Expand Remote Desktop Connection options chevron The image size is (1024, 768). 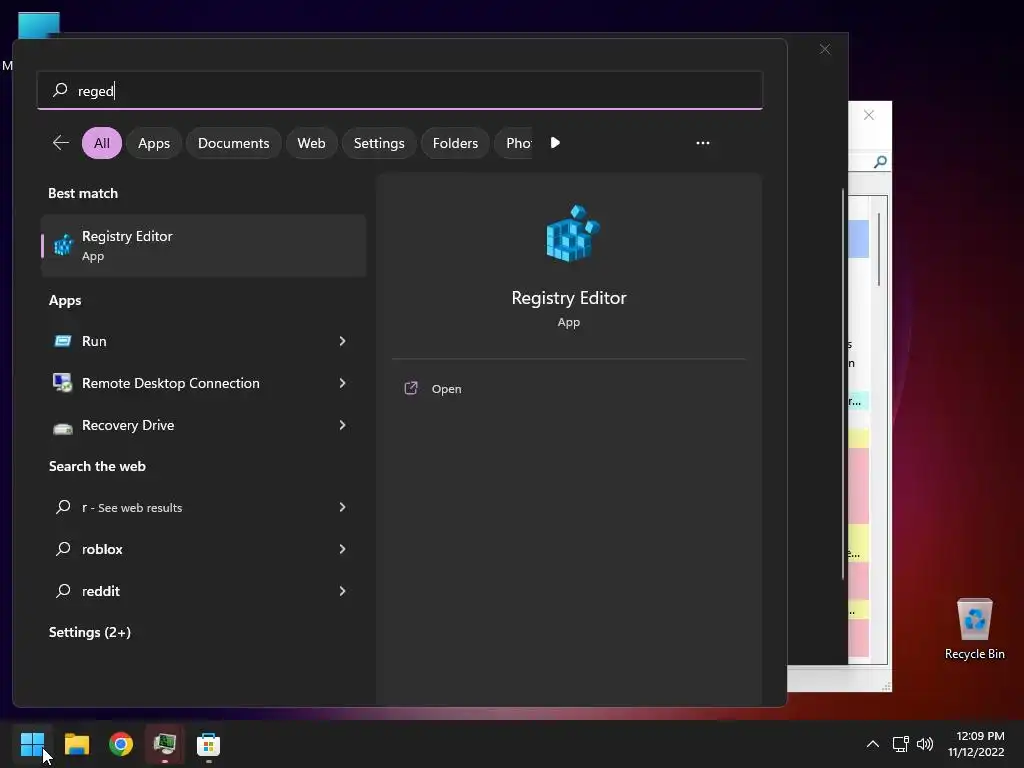pyautogui.click(x=342, y=383)
